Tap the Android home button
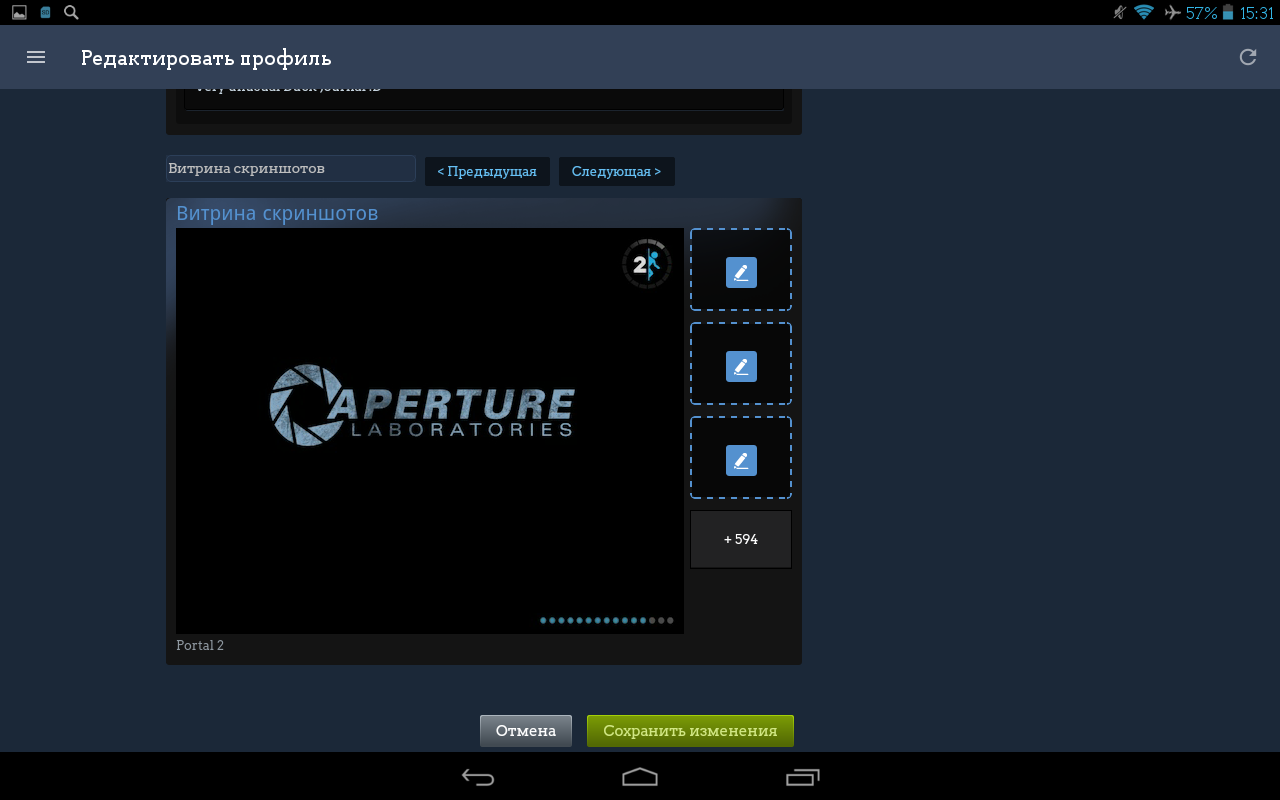1280x800 pixels. [640, 777]
